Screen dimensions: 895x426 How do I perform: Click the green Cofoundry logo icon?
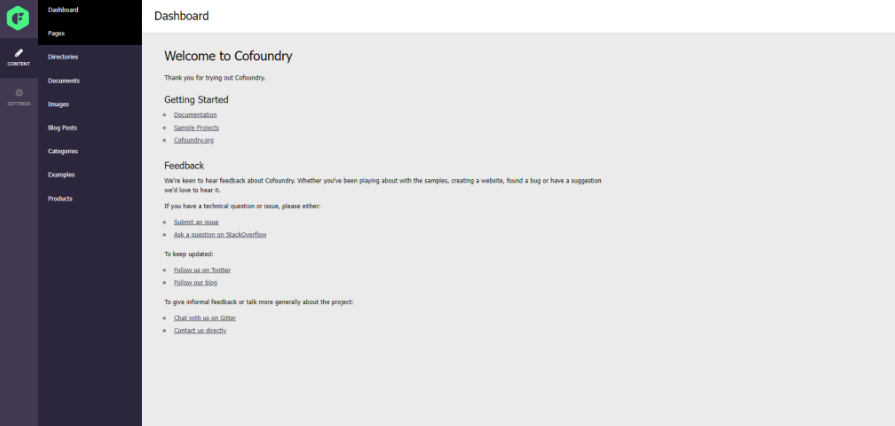(x=18, y=18)
